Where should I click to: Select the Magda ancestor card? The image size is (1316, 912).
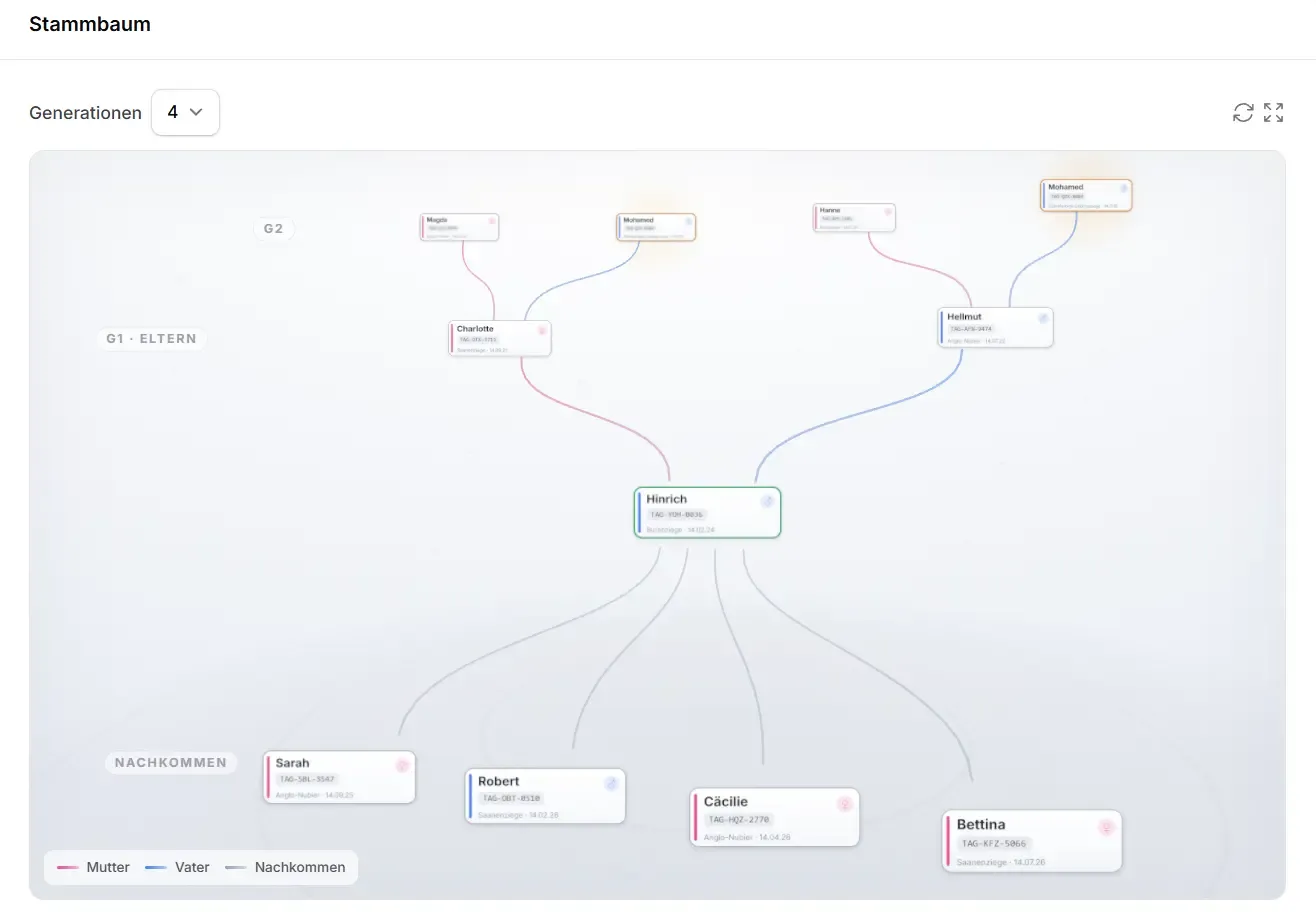[459, 227]
